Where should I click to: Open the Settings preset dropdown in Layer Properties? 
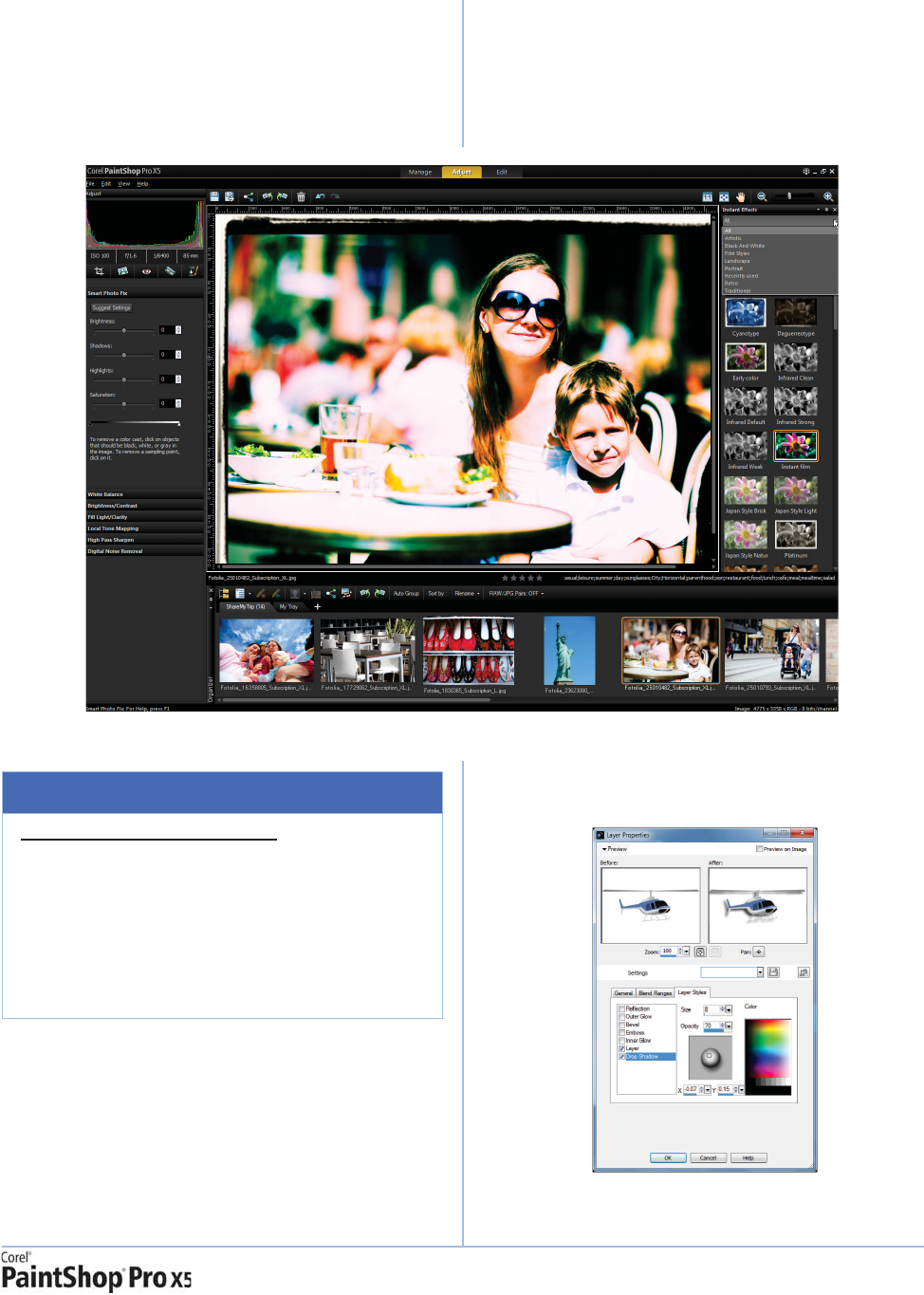pyautogui.click(x=760, y=972)
